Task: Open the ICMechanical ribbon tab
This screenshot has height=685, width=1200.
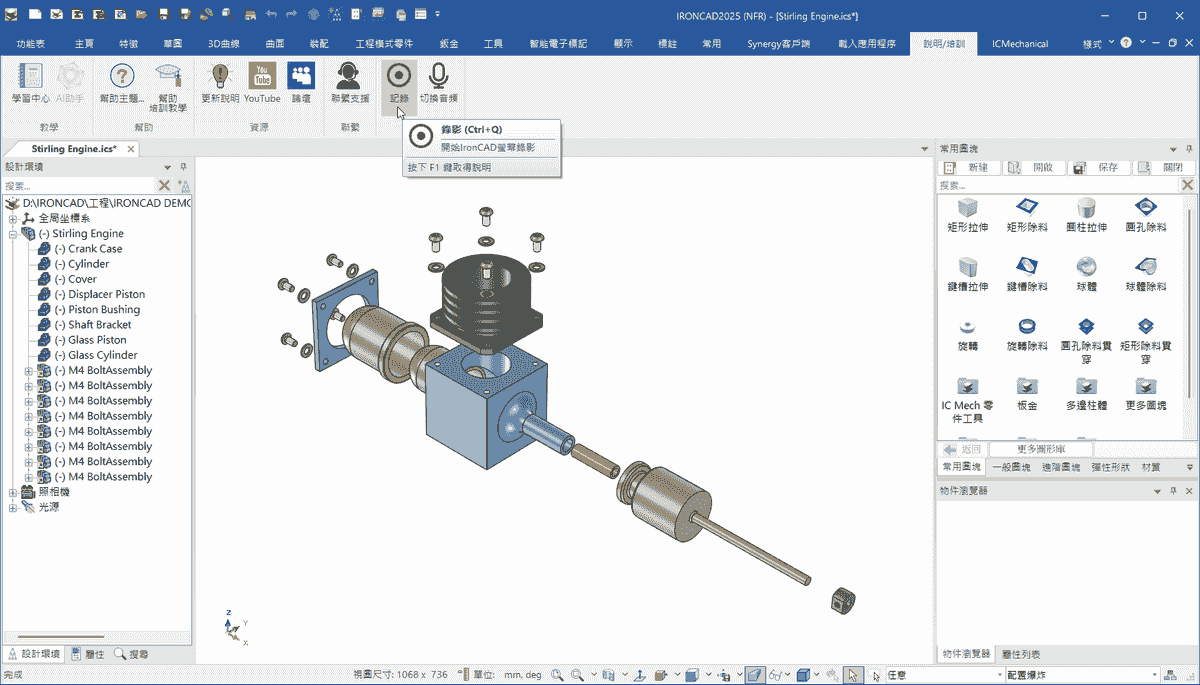Action: 1019,44
